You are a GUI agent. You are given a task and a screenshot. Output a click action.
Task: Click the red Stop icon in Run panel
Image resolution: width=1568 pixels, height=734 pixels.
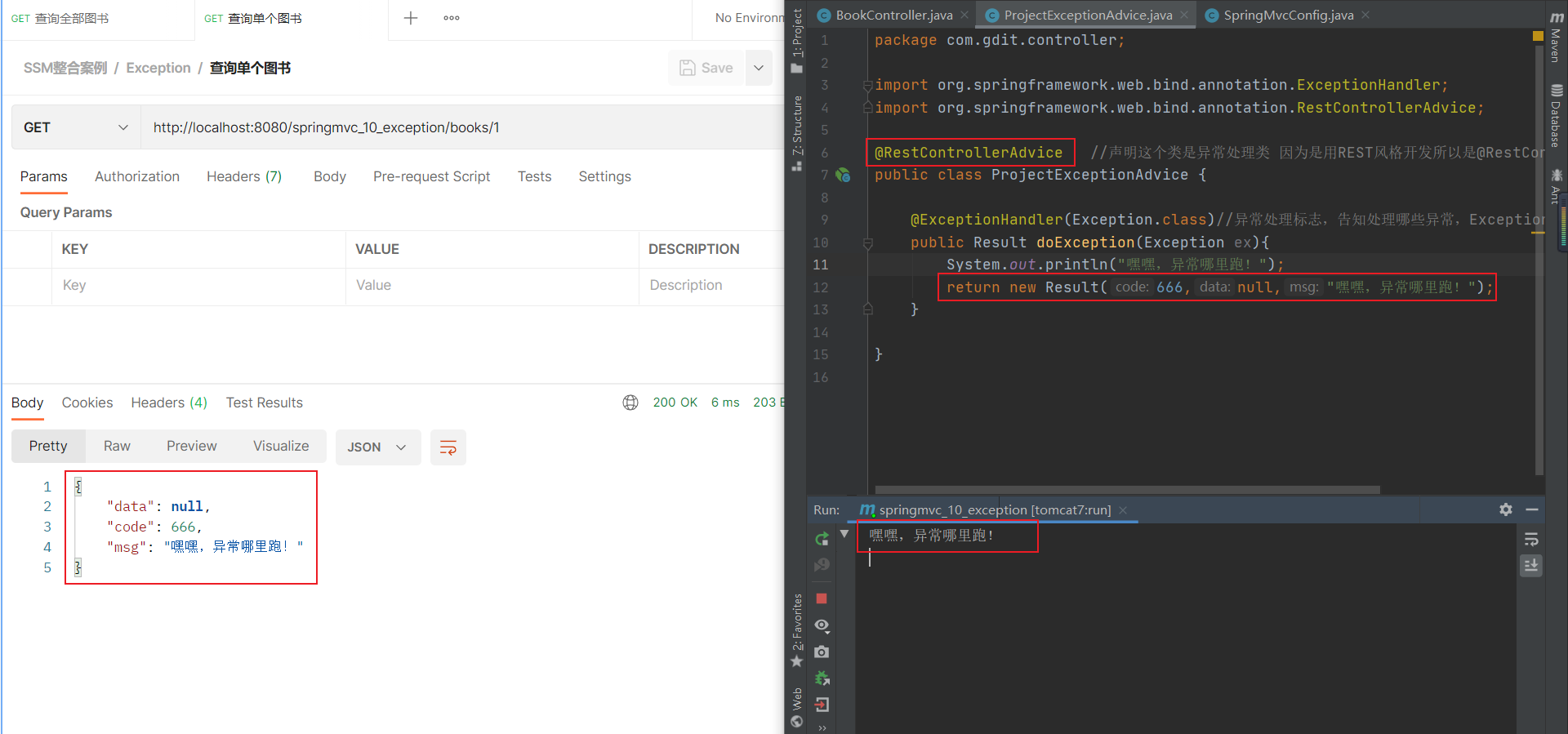[x=822, y=598]
